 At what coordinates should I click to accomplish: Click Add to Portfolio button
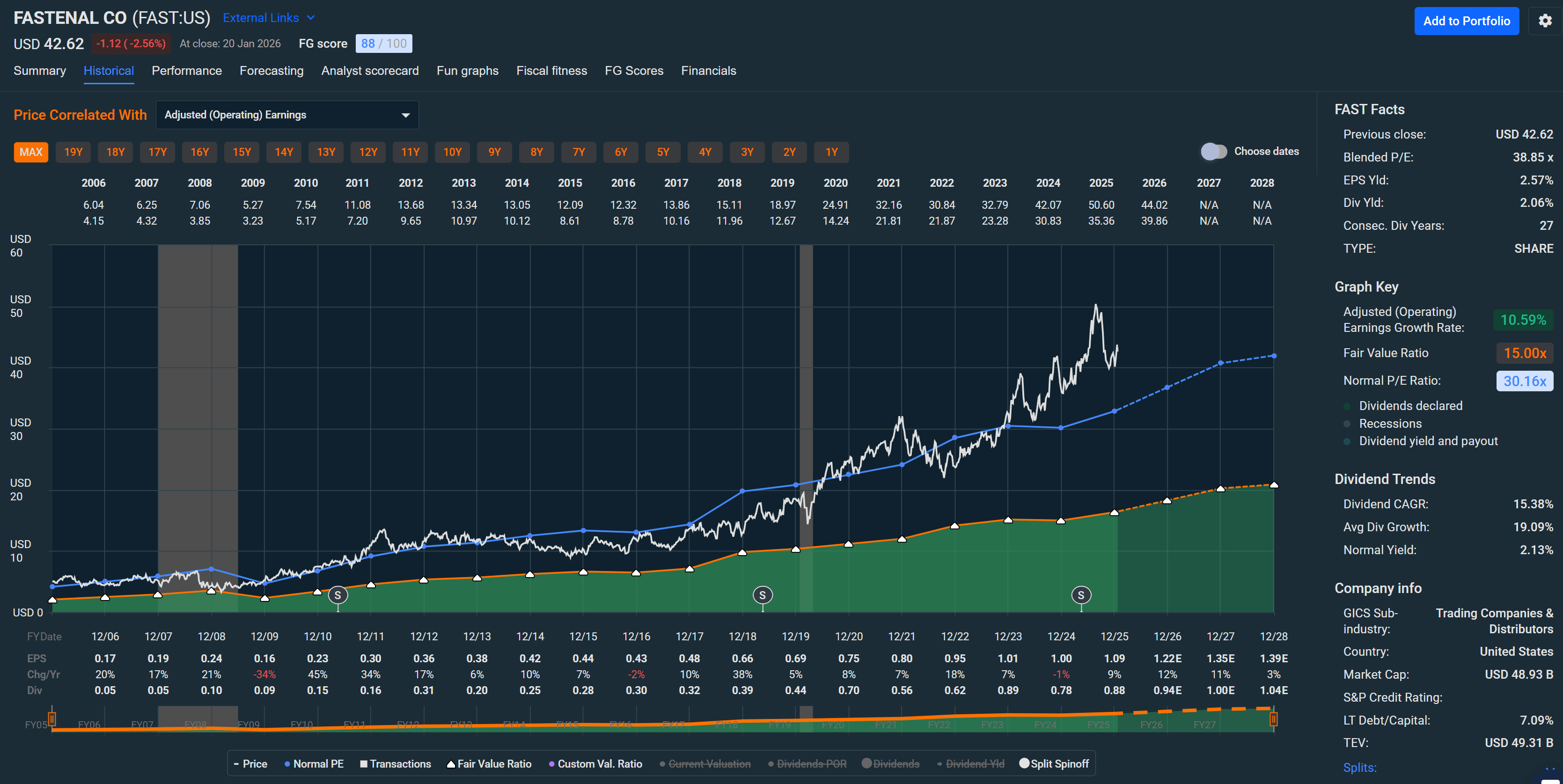[x=1466, y=21]
